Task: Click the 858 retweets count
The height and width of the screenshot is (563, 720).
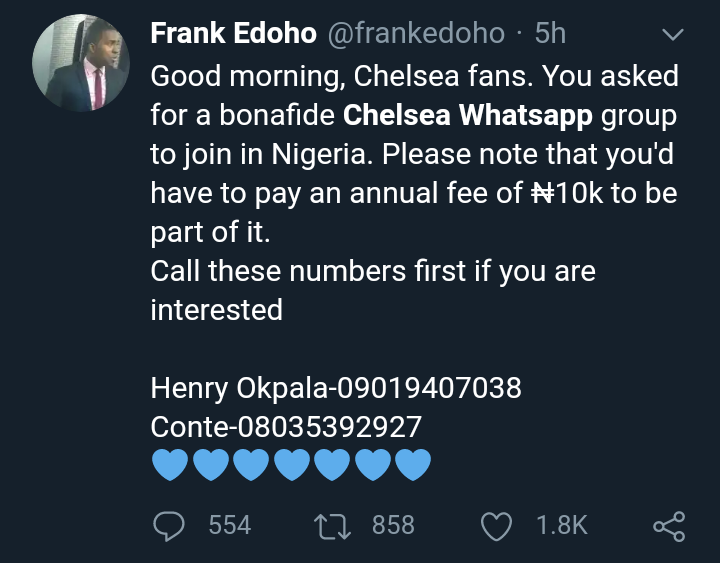Action: [393, 524]
